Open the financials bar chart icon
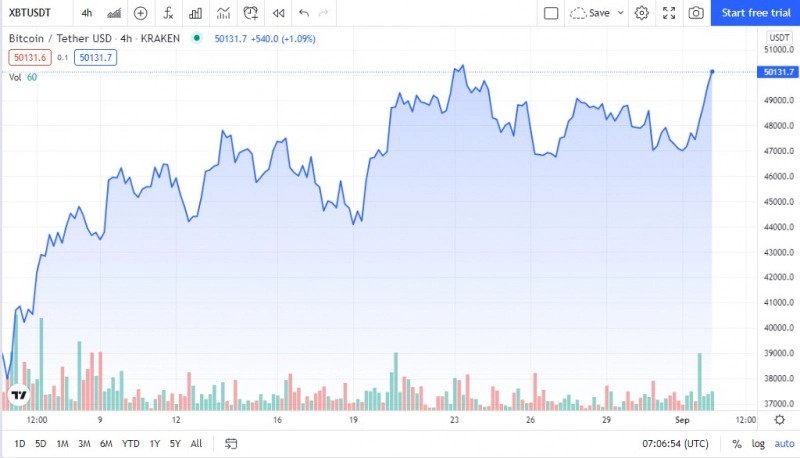The height and width of the screenshot is (458, 800). 195,13
